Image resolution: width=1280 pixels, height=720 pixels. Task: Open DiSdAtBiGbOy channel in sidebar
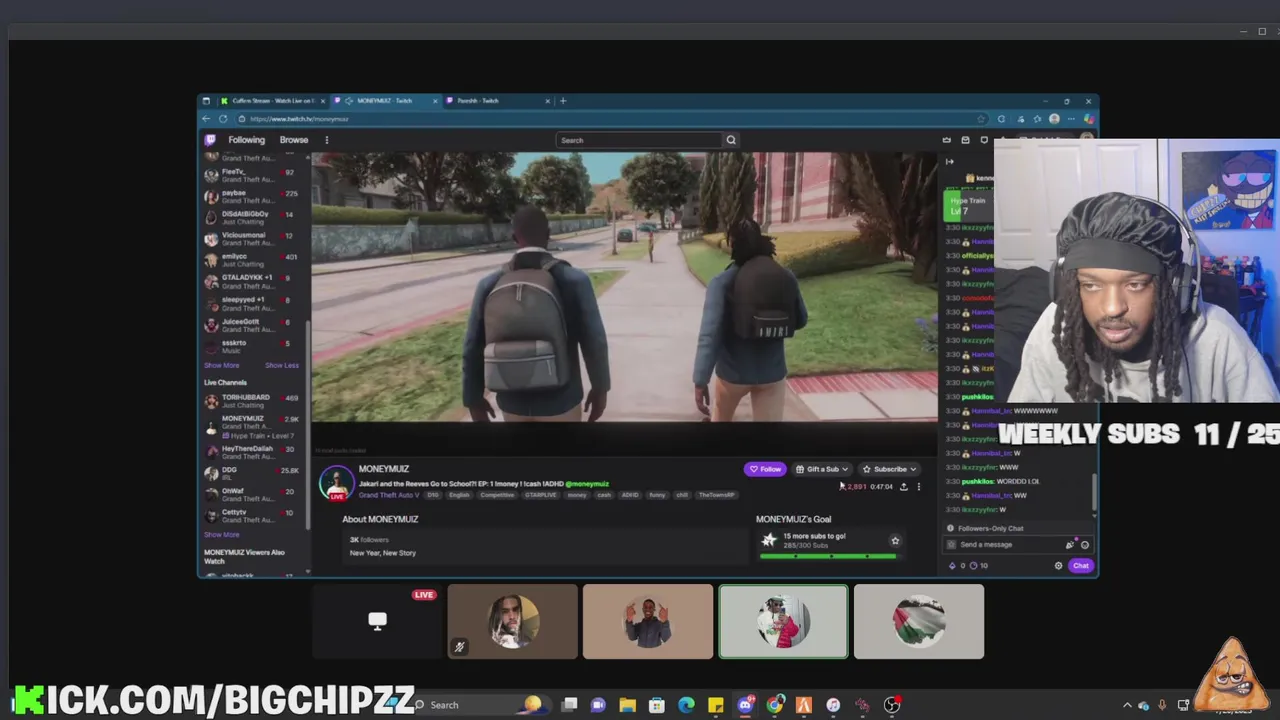(250, 217)
